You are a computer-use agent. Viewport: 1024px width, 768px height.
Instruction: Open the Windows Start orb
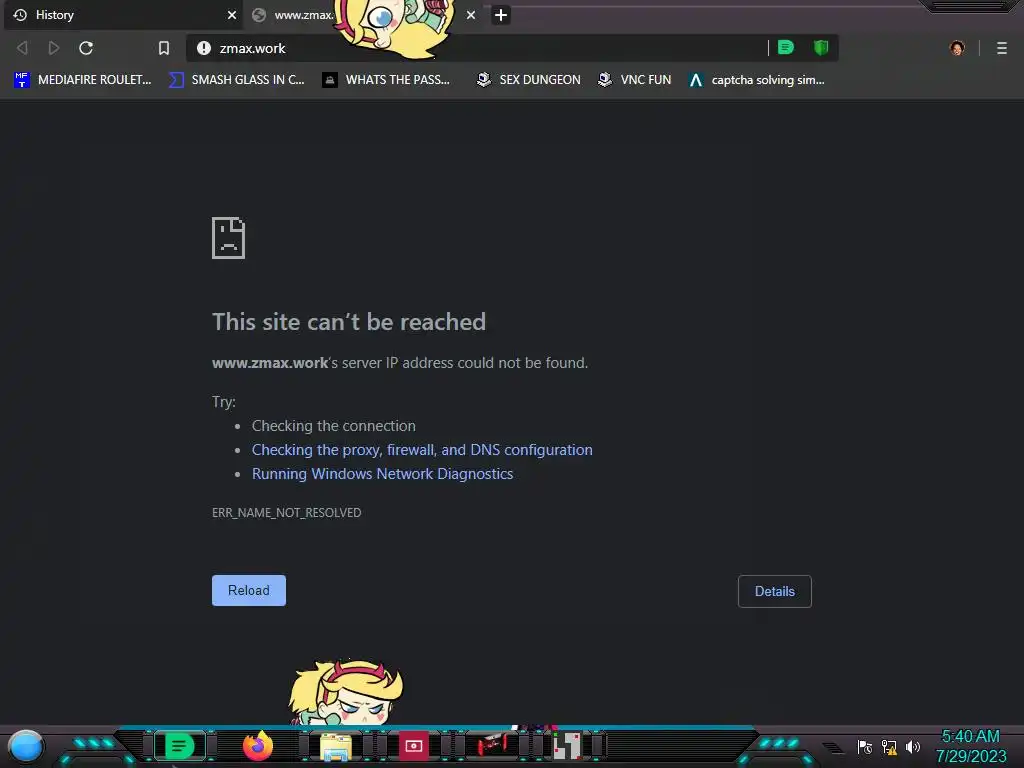pos(26,746)
